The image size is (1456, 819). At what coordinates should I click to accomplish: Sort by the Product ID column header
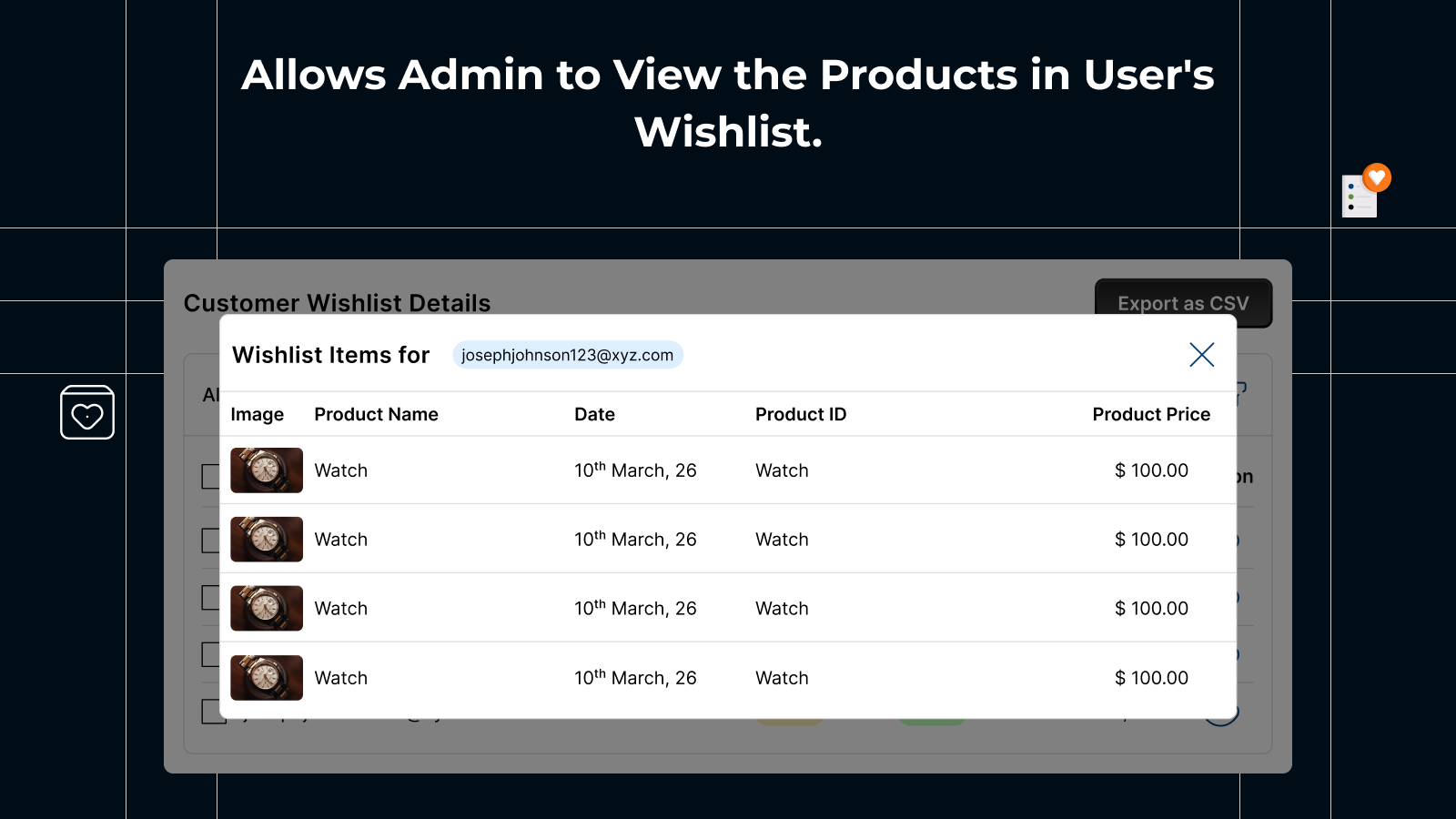[801, 414]
